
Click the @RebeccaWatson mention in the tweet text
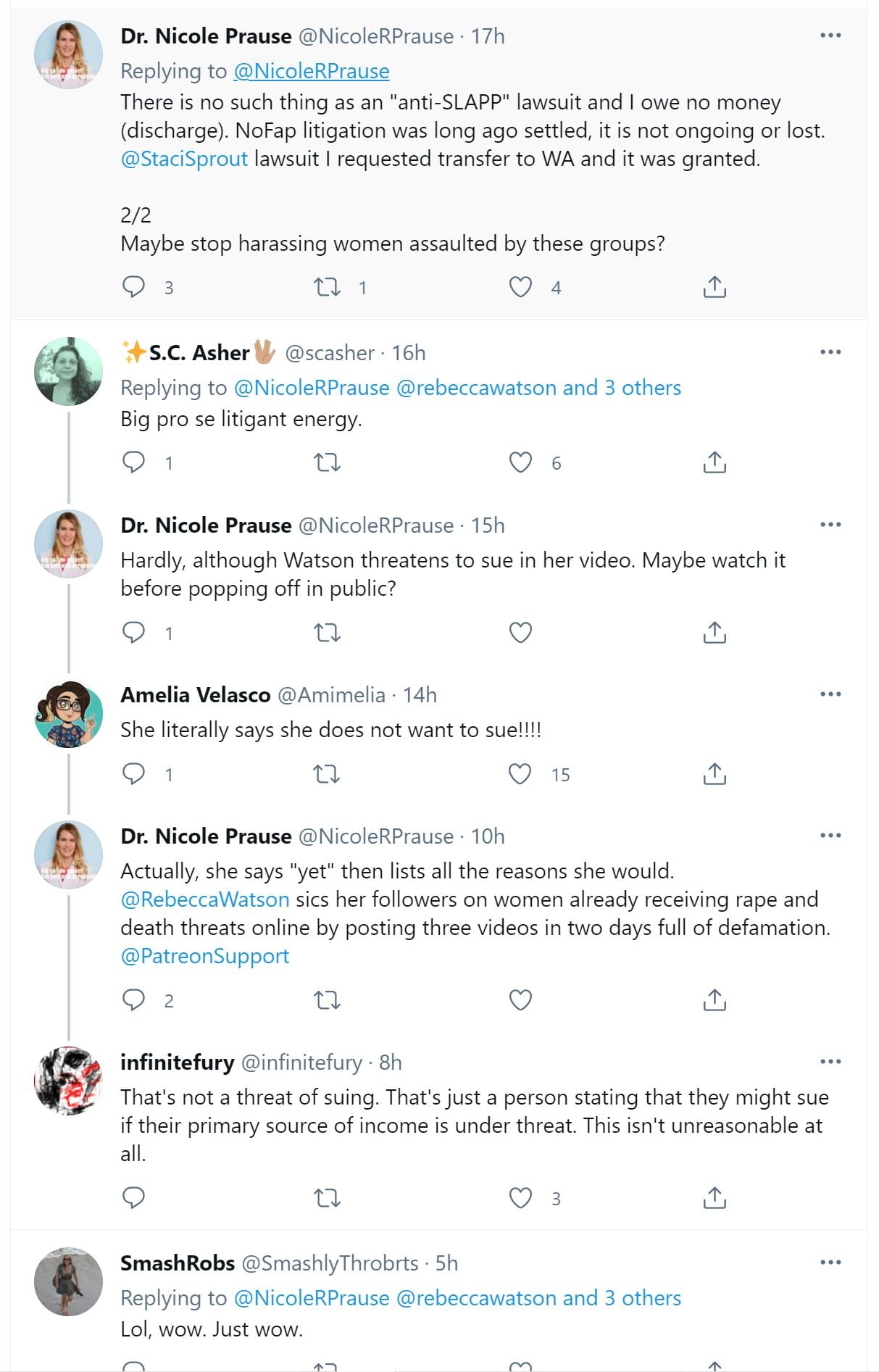[x=204, y=899]
